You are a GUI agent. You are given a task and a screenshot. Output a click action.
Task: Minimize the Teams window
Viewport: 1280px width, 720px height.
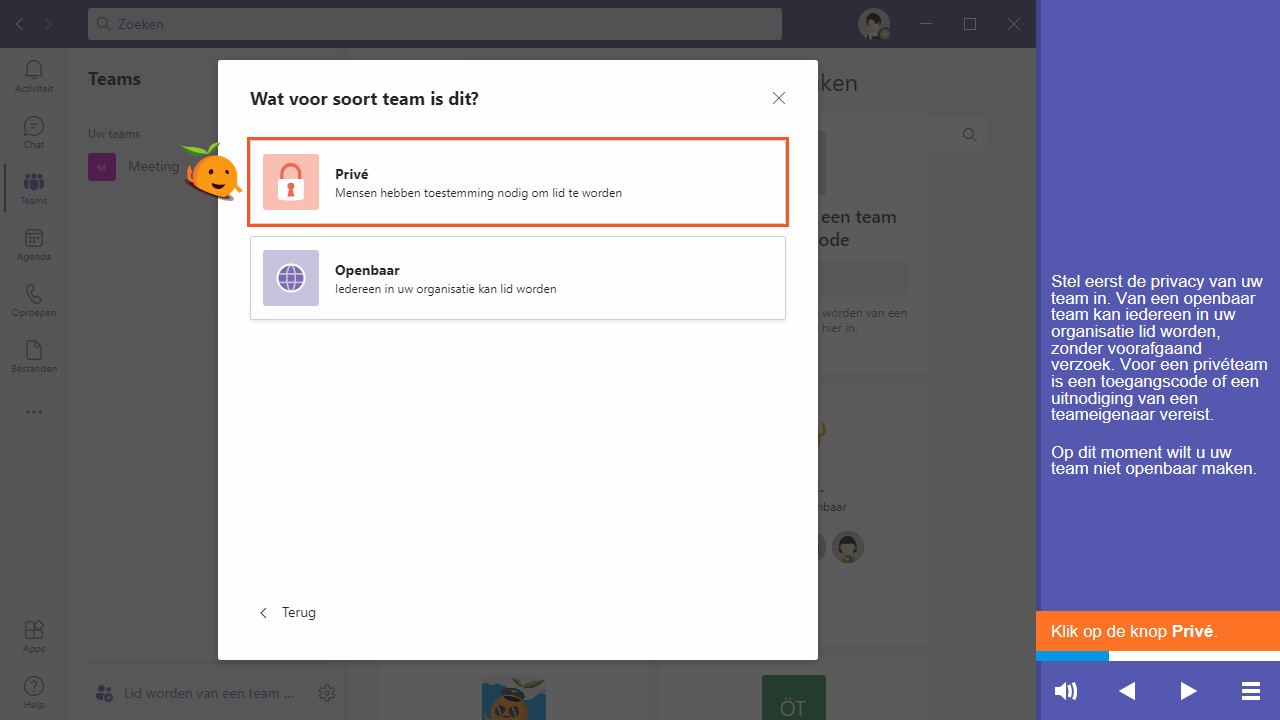(x=925, y=24)
